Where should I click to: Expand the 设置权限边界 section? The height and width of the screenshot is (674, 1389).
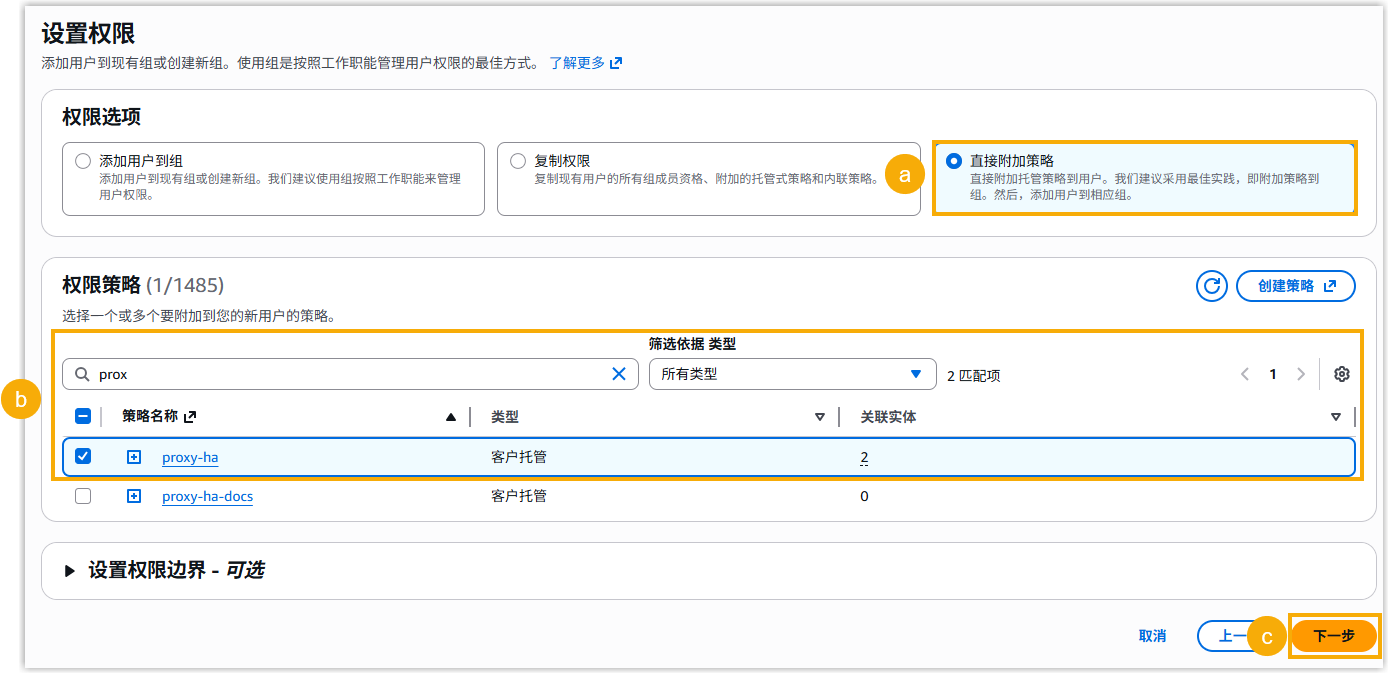[70, 571]
